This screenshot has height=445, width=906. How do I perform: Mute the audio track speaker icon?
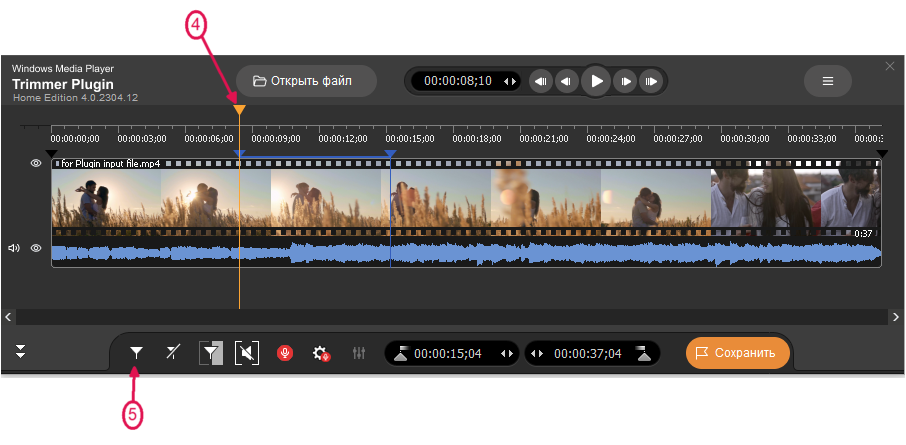[14, 249]
